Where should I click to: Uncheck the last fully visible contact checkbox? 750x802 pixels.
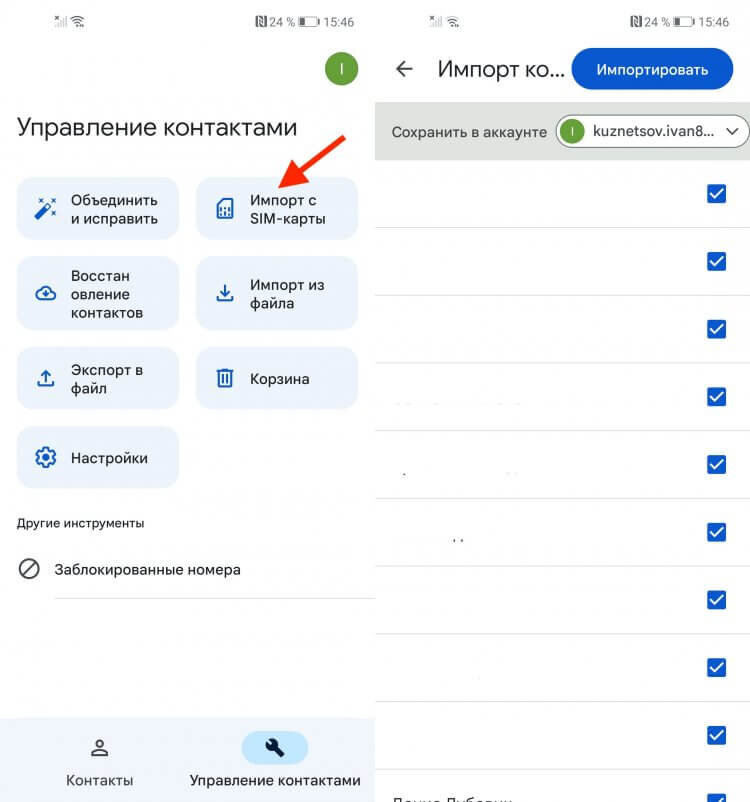716,736
